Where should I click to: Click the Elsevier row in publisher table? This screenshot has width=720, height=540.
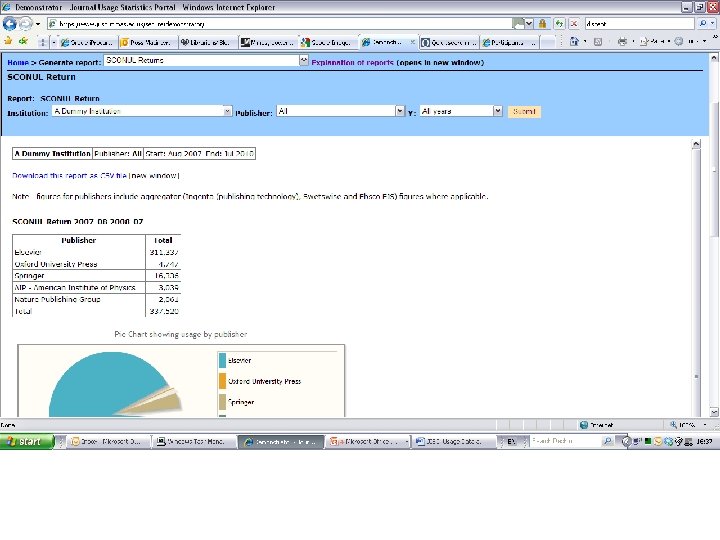pyautogui.click(x=96, y=252)
